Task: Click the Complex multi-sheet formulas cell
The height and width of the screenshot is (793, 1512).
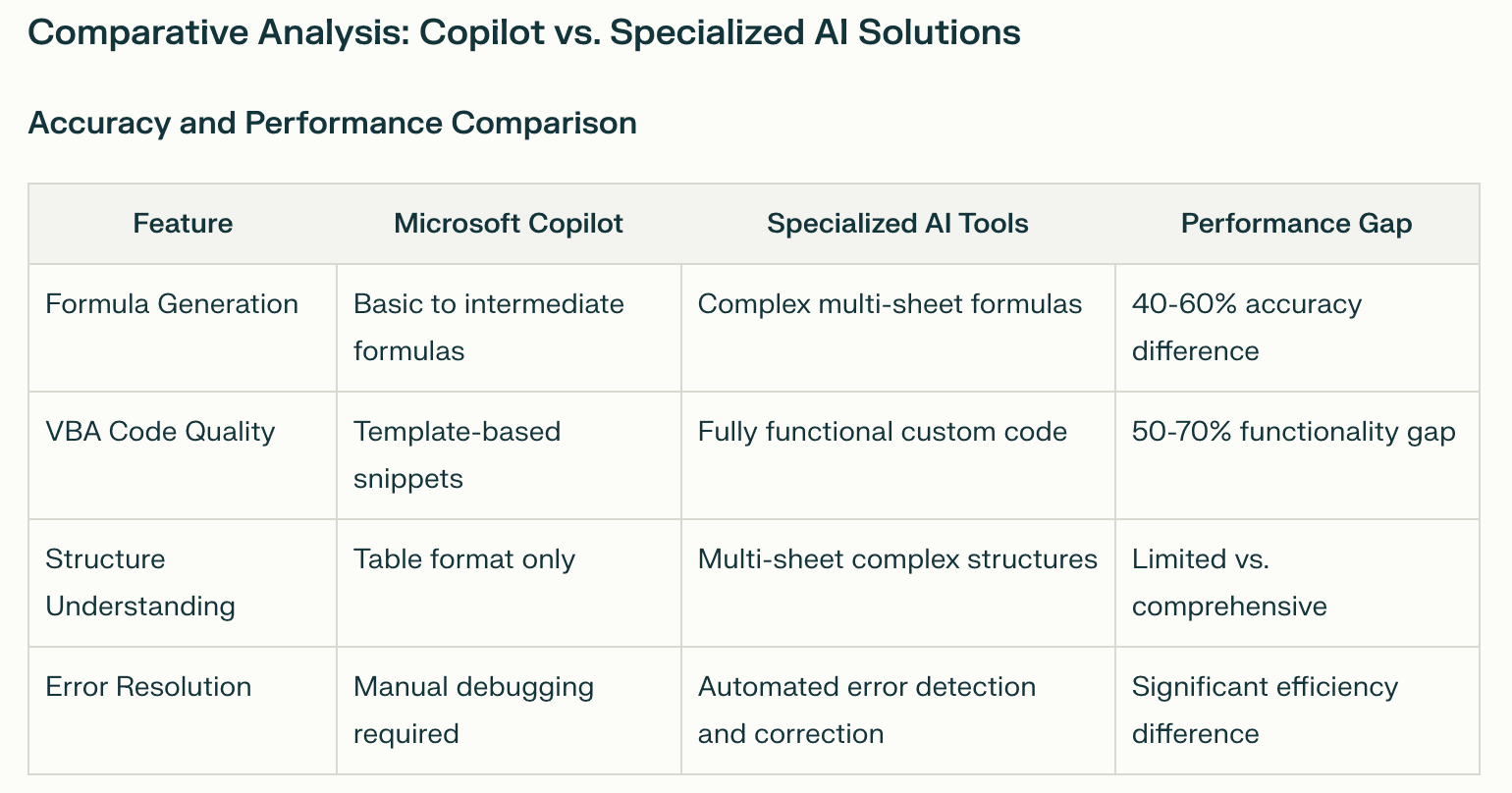Action: 890,304
